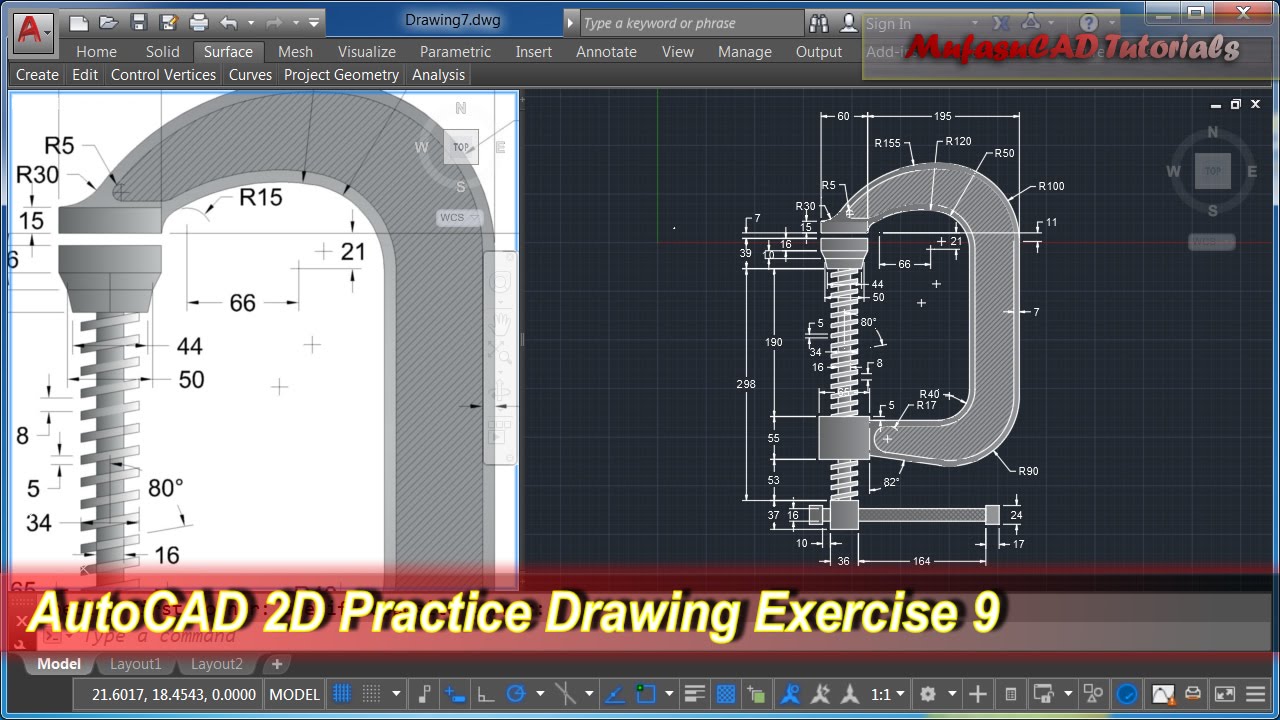Open the Manage ribbon tab
The image size is (1280, 720).
744,52
